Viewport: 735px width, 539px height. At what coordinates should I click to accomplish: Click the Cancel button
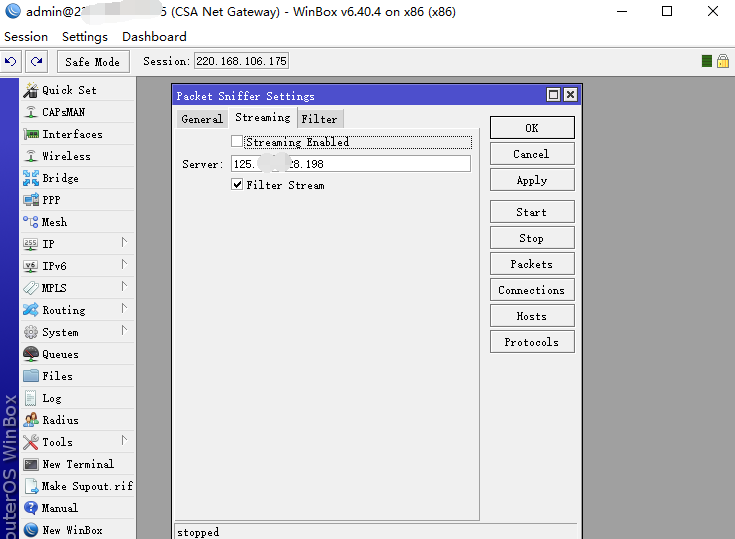click(x=532, y=154)
